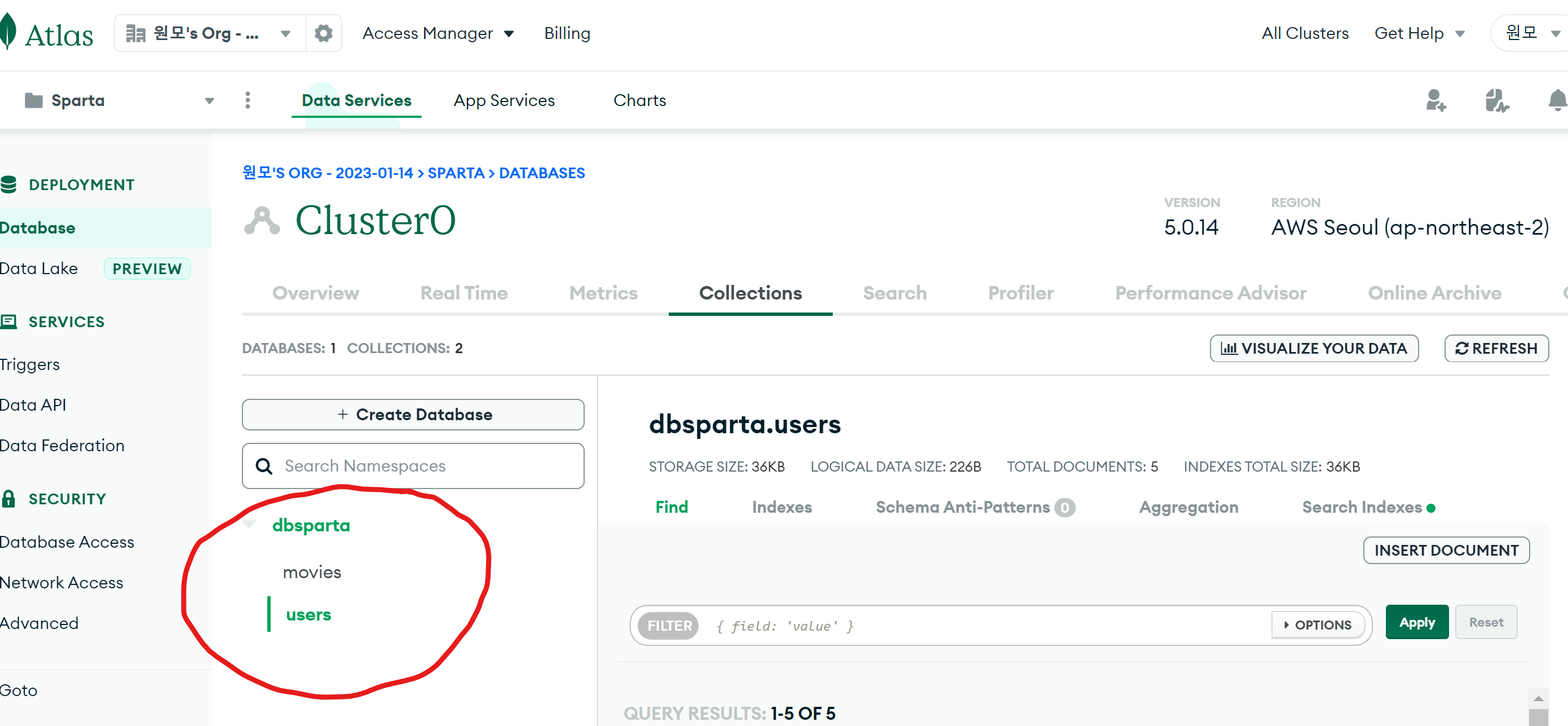Open the project activity feed icon

point(1497,100)
